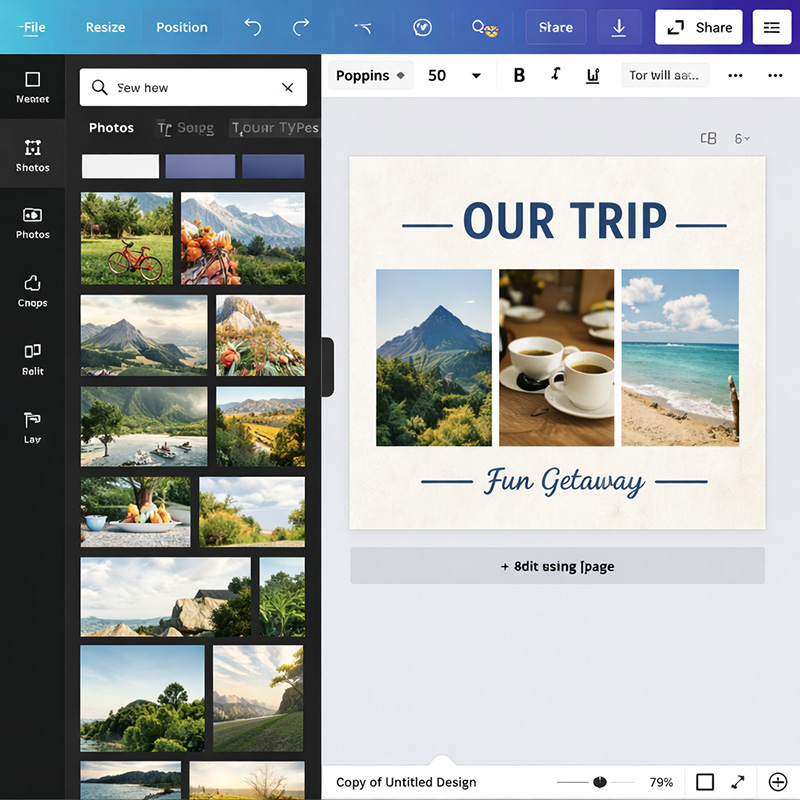Select the mountain photo on the canvas

point(434,358)
